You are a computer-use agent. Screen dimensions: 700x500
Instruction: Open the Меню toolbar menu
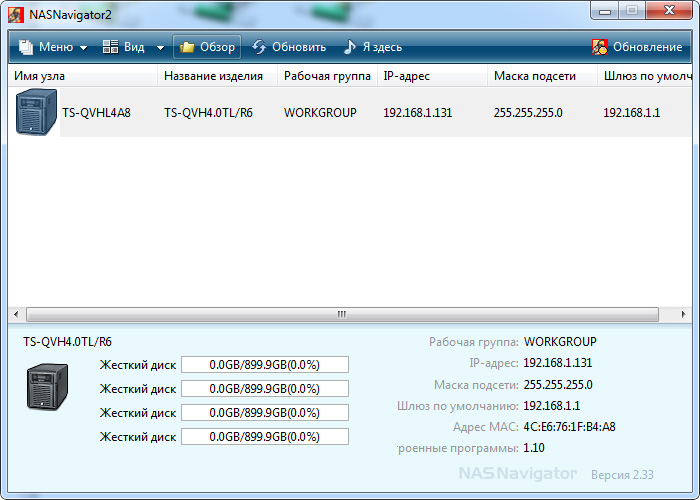click(46, 47)
